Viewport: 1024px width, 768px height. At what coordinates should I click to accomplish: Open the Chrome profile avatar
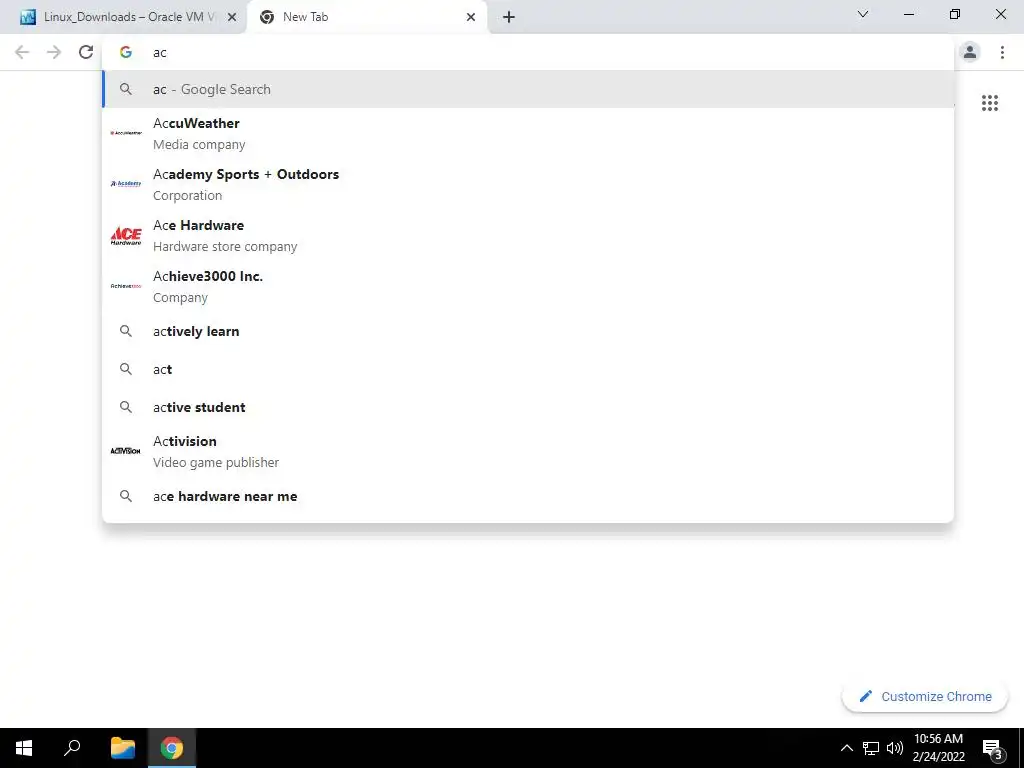pyautogui.click(x=970, y=52)
